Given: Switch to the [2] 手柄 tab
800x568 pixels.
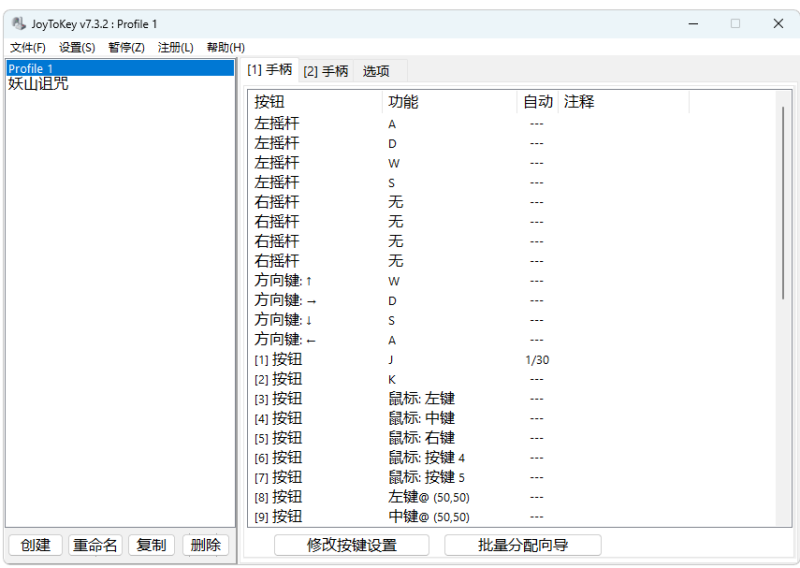Looking at the screenshot, I should pos(326,71).
